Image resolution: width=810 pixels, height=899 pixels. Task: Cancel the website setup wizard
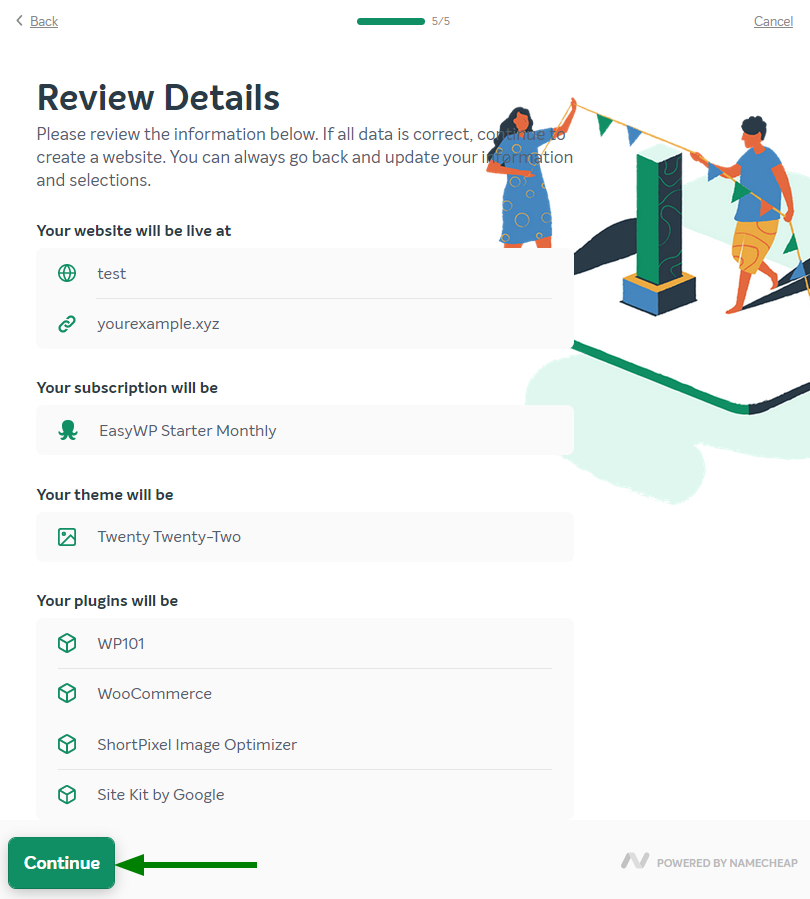[x=773, y=21]
